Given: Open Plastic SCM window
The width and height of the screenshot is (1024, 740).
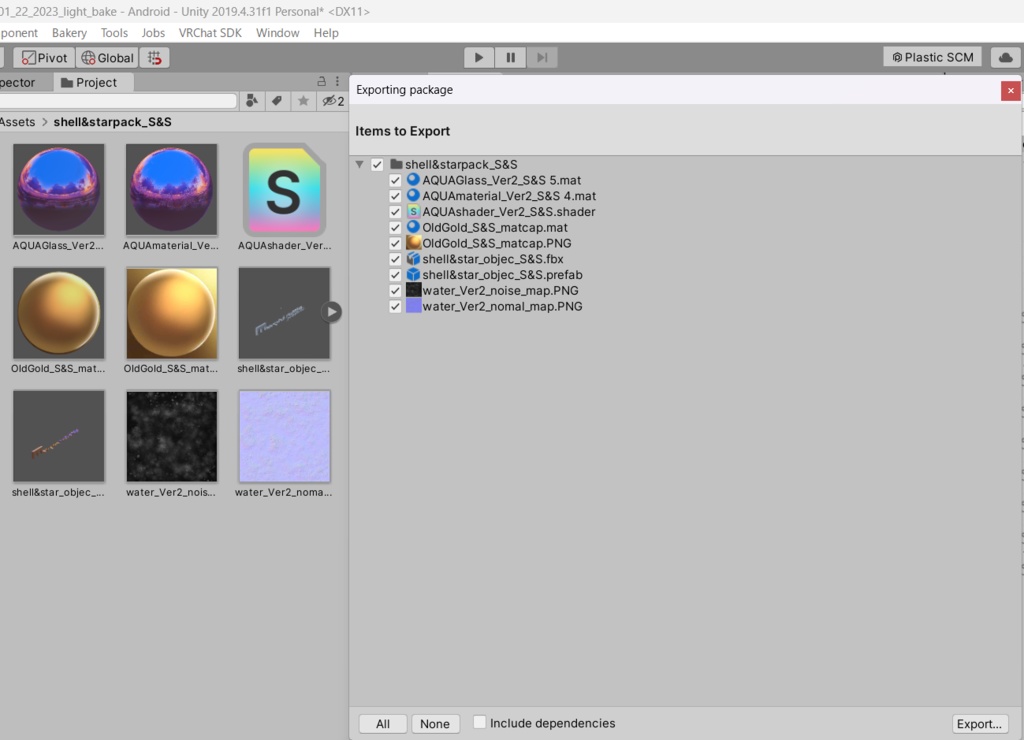Looking at the screenshot, I should pos(933,57).
